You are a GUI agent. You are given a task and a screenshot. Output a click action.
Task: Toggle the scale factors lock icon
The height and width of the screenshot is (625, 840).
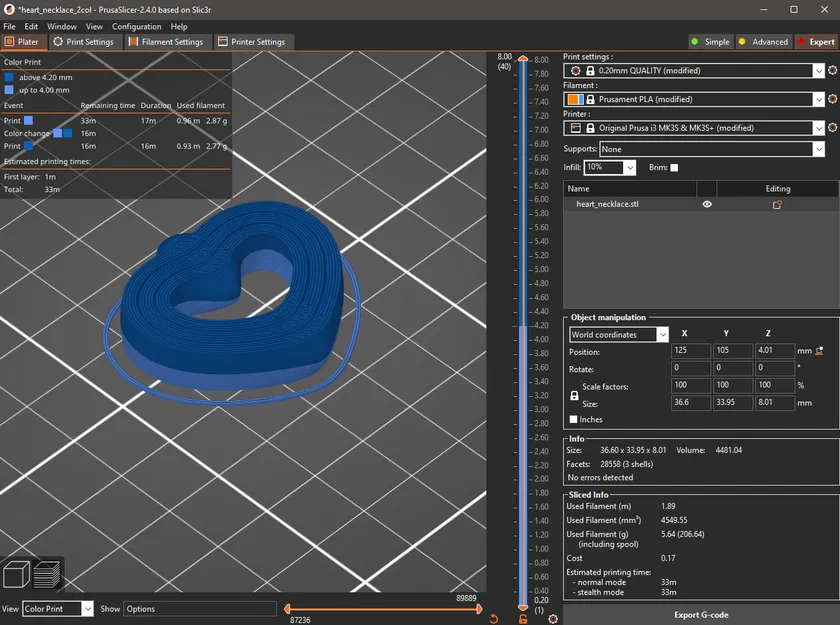click(x=574, y=395)
